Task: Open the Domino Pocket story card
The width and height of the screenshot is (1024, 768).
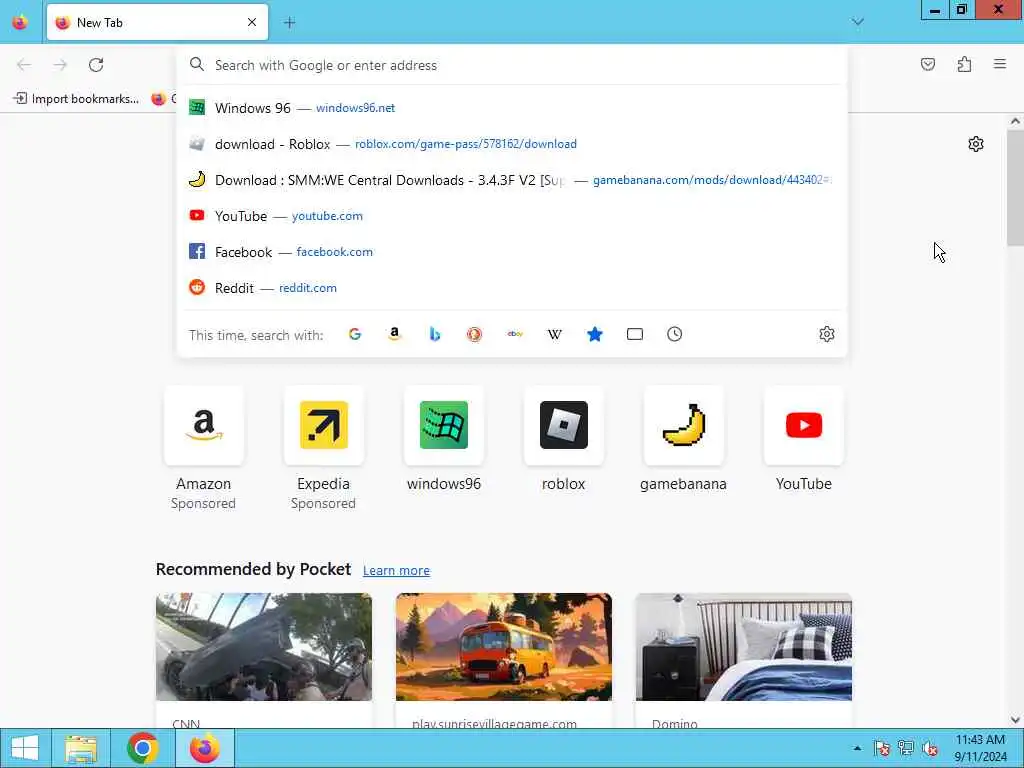Action: point(744,660)
